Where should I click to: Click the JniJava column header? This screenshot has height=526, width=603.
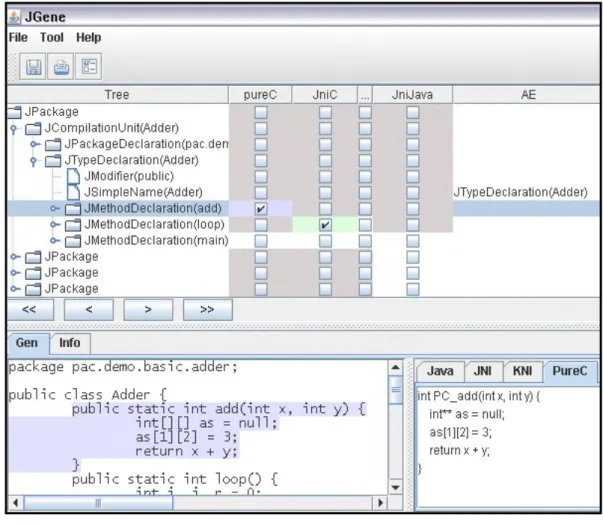pyautogui.click(x=413, y=95)
